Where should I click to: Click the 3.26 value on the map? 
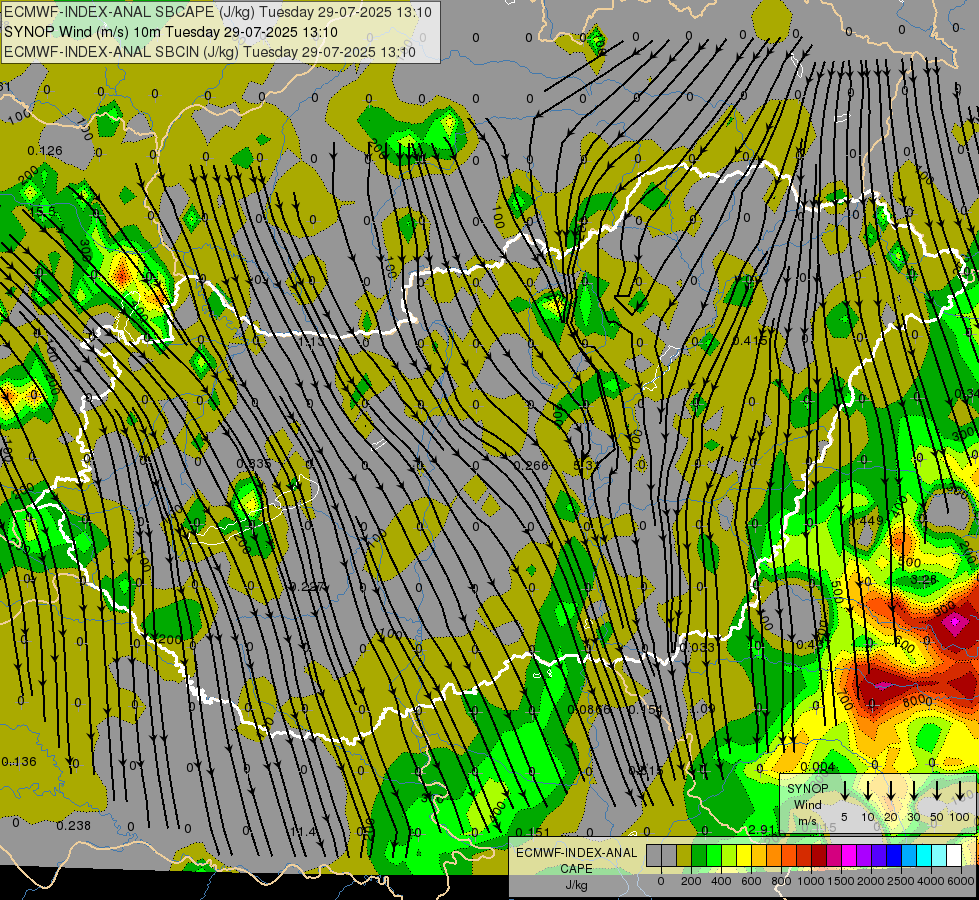tap(923, 580)
